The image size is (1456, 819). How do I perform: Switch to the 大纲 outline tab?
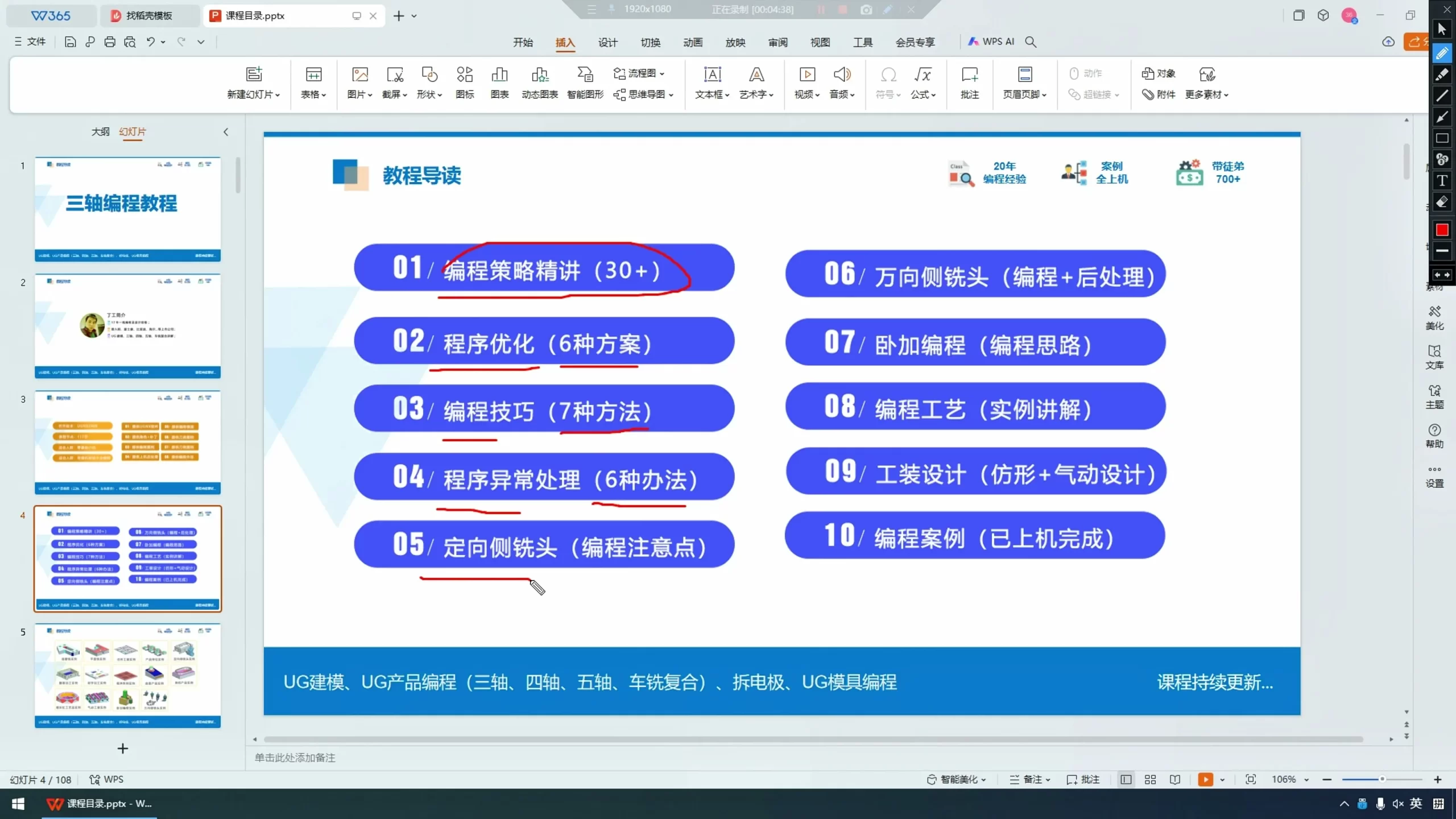pyautogui.click(x=100, y=131)
